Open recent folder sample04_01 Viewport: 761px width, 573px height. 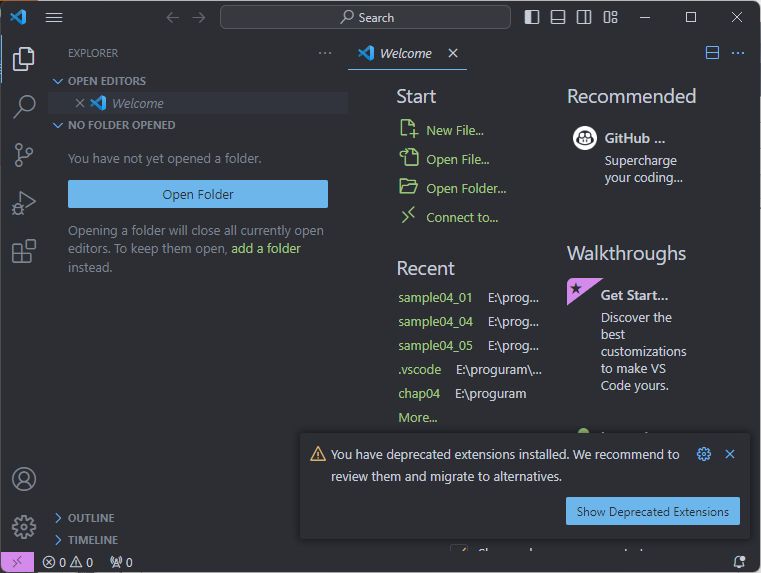click(435, 297)
